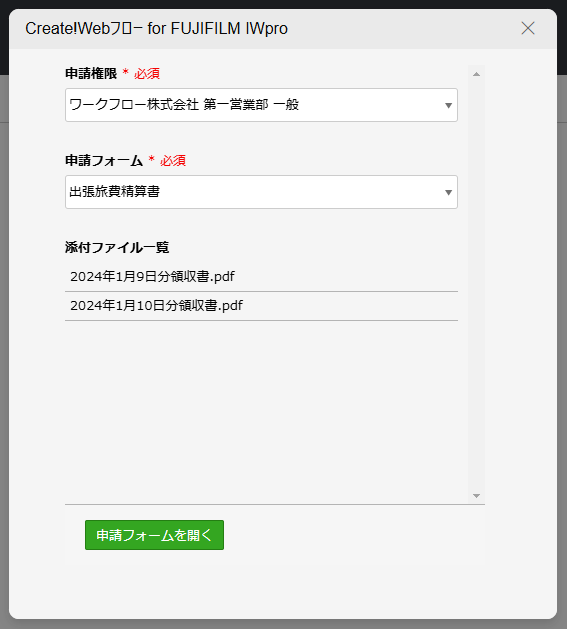Close the Create!Webフロー dialog

click(x=528, y=28)
